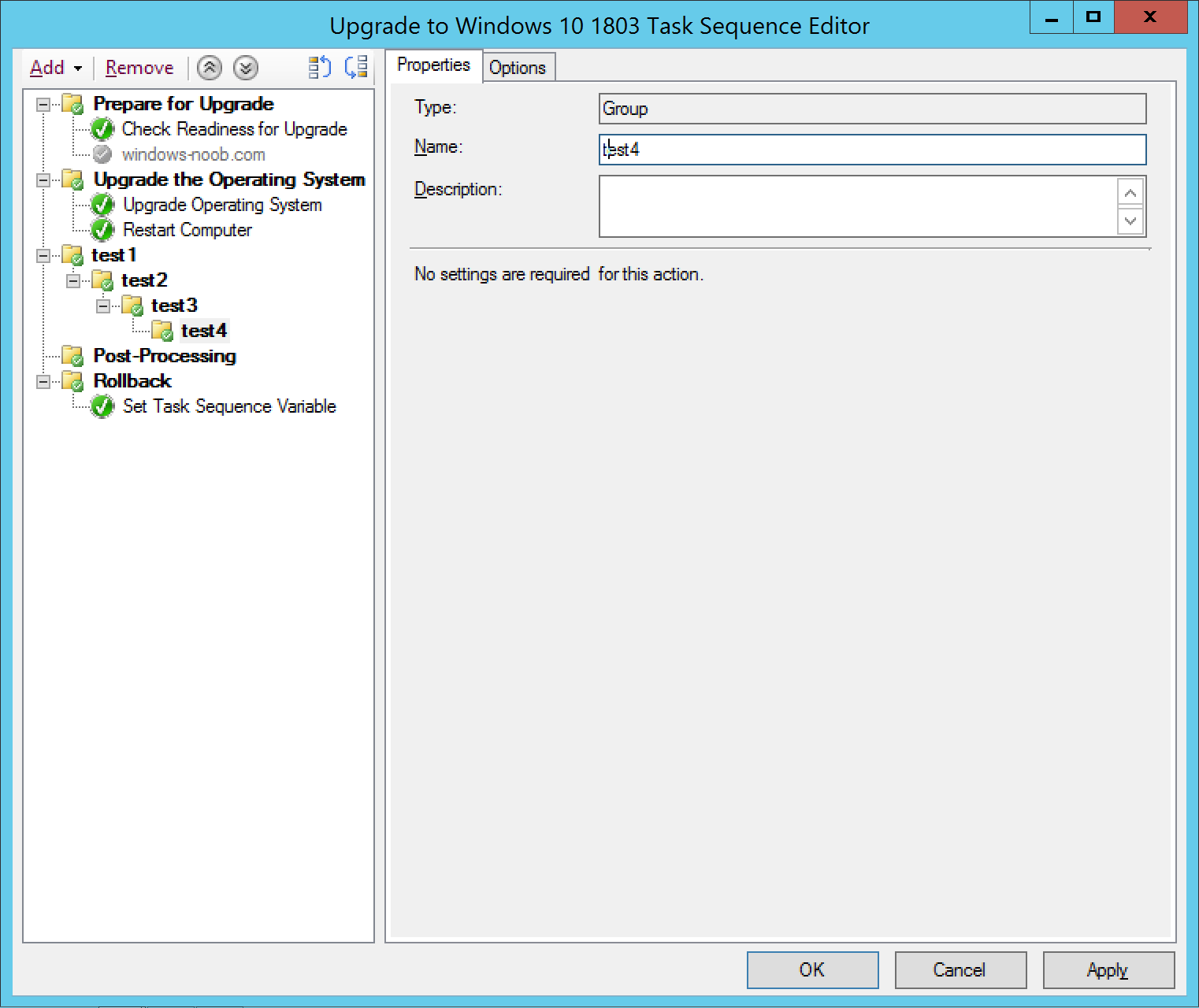
Task: Click the OK button
Action: click(812, 969)
